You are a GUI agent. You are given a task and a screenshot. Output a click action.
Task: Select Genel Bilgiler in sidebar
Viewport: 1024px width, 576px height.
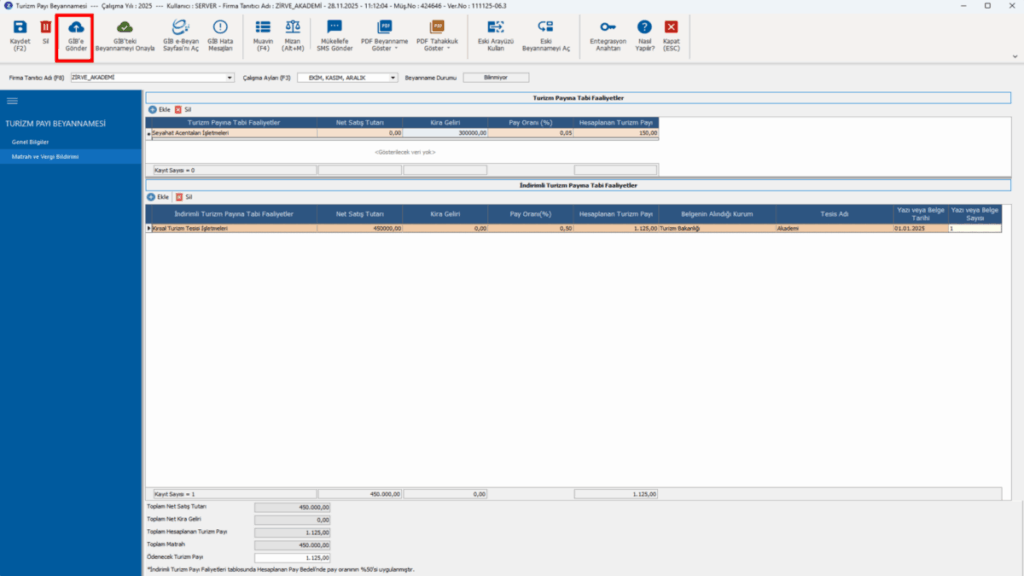point(30,142)
